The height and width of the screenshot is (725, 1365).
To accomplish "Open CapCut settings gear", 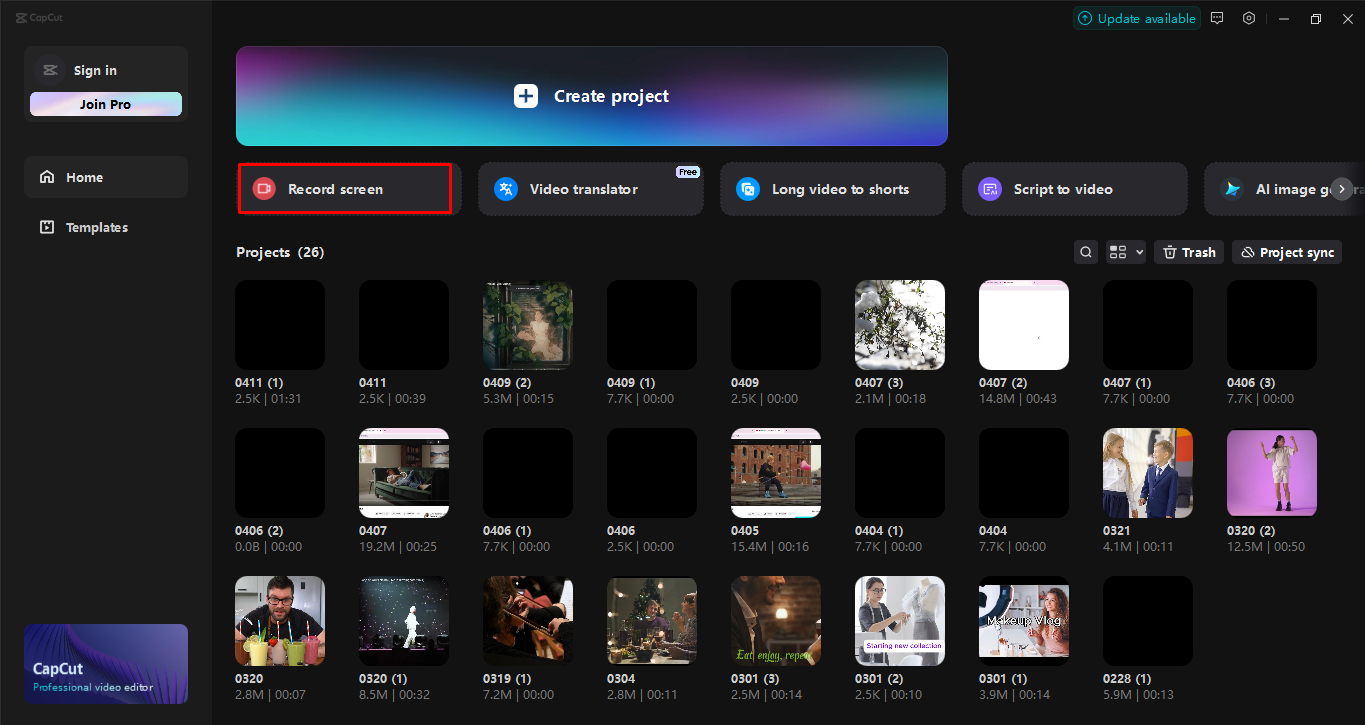I will [1248, 17].
